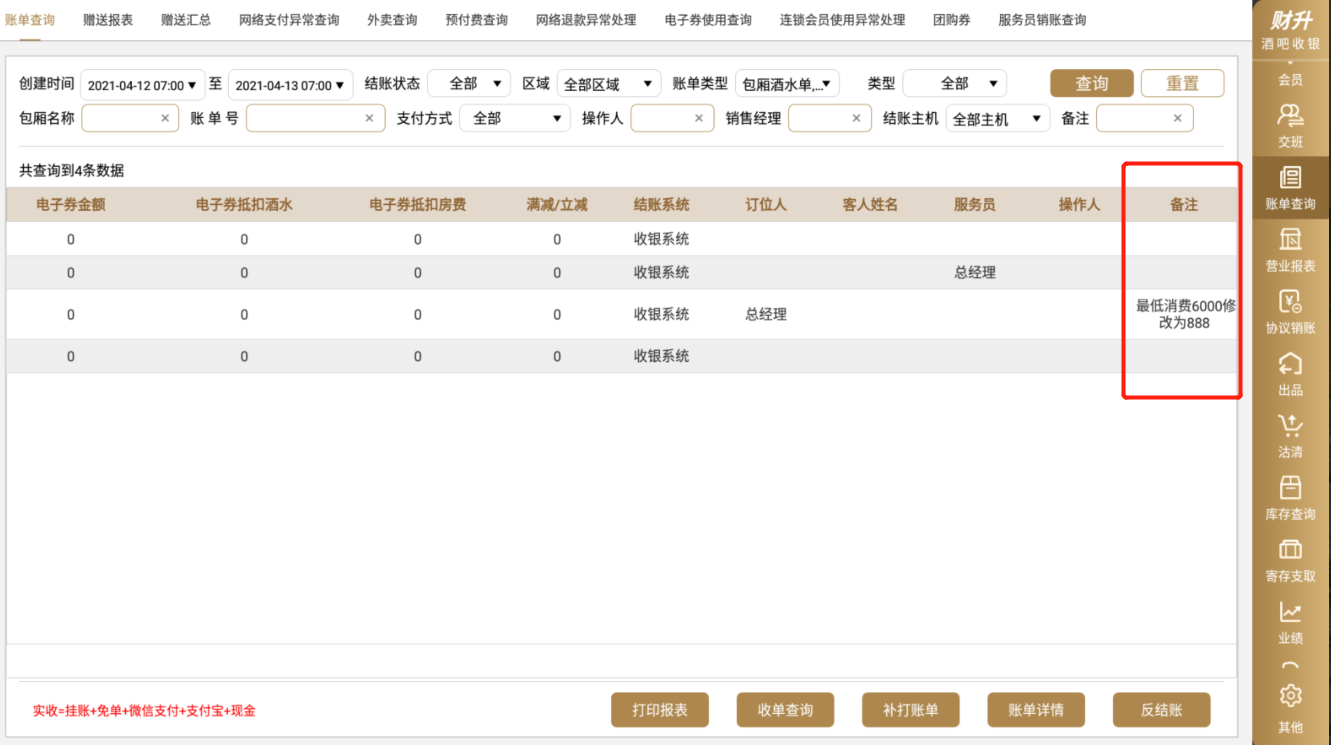Image resolution: width=1331 pixels, height=745 pixels.
Task: Click the 结账系统 column header
Action: point(661,204)
